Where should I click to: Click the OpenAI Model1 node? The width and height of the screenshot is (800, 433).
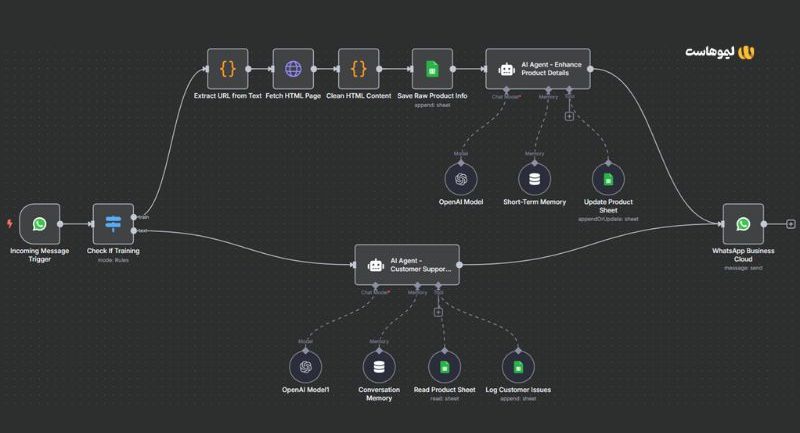(x=306, y=366)
